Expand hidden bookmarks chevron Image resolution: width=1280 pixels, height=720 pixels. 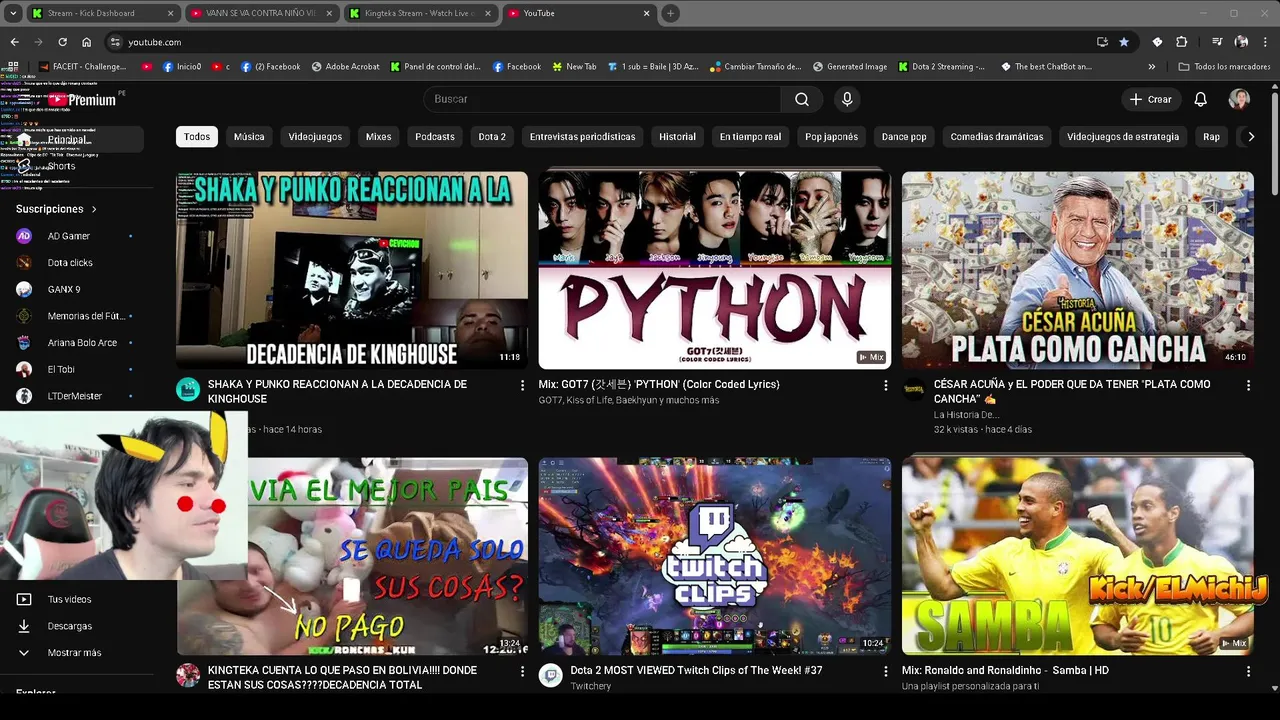coord(1152,67)
